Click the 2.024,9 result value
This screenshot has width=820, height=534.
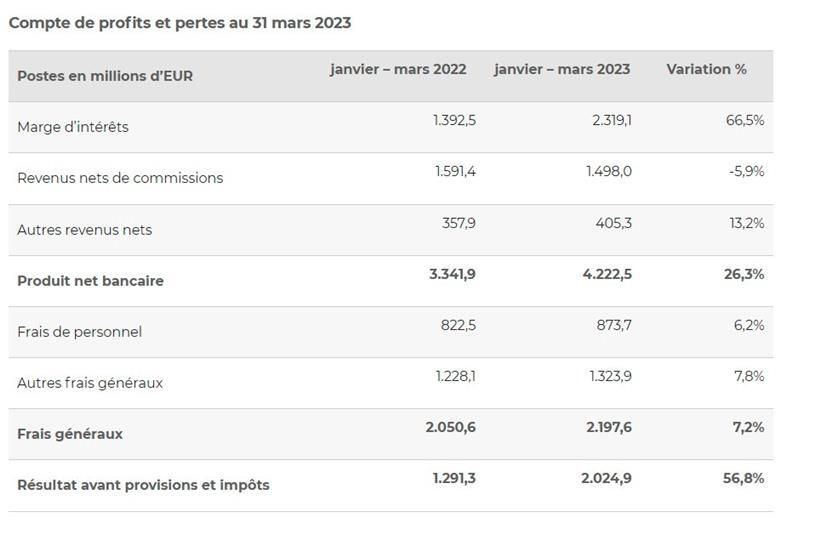pos(606,478)
